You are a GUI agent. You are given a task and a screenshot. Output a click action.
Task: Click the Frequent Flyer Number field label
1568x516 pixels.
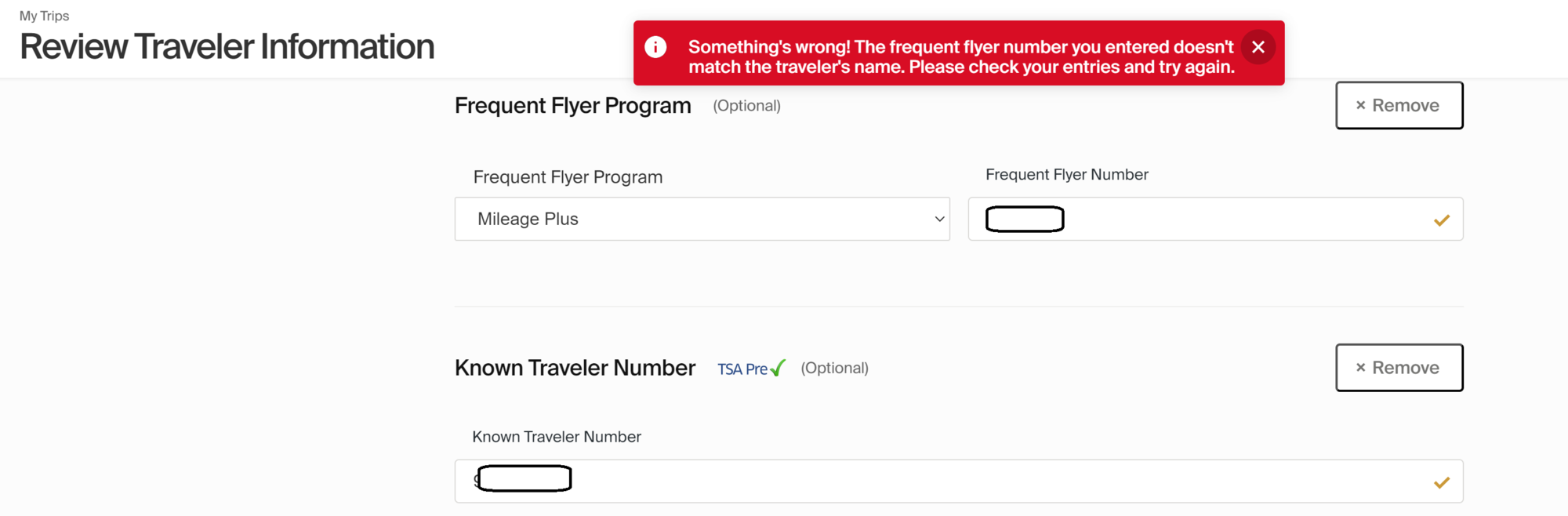click(1066, 174)
